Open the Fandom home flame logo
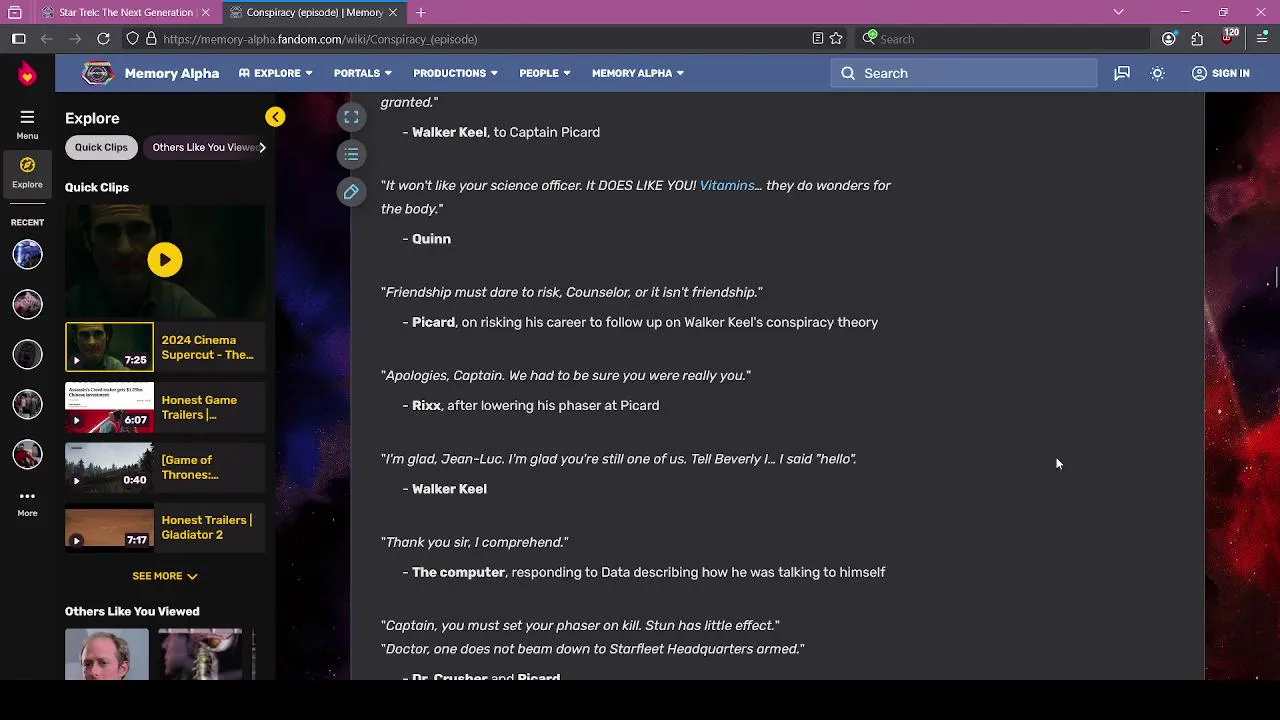The image size is (1280, 720). pyautogui.click(x=27, y=73)
